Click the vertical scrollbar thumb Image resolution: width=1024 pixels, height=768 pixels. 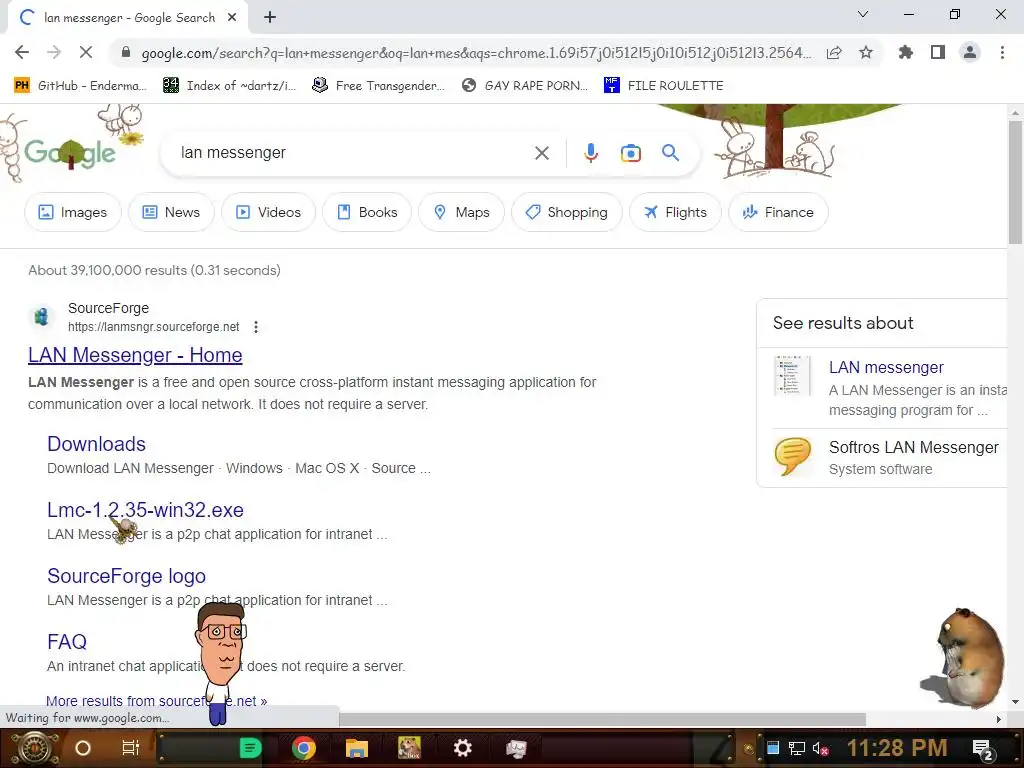(x=1015, y=182)
